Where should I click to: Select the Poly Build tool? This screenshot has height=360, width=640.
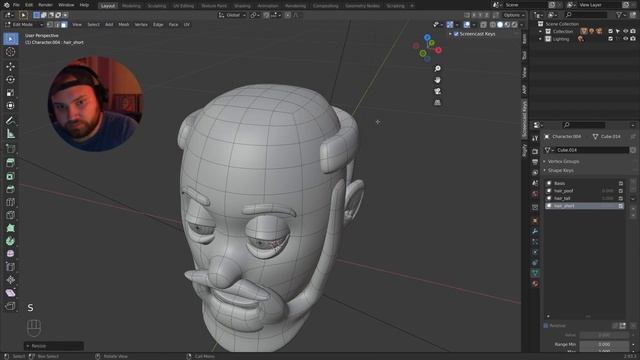point(11,228)
